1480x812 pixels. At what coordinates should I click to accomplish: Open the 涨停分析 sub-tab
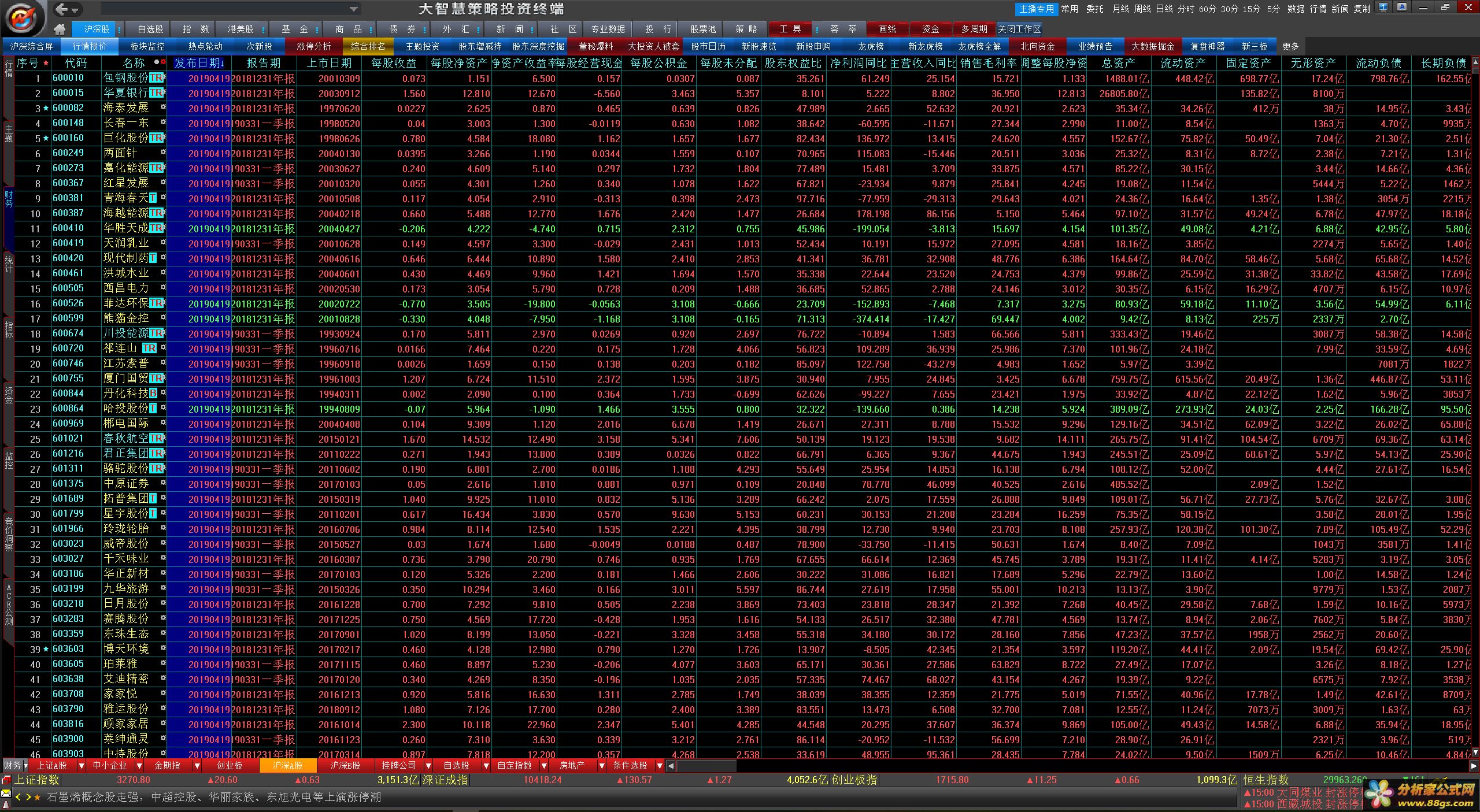pyautogui.click(x=314, y=46)
